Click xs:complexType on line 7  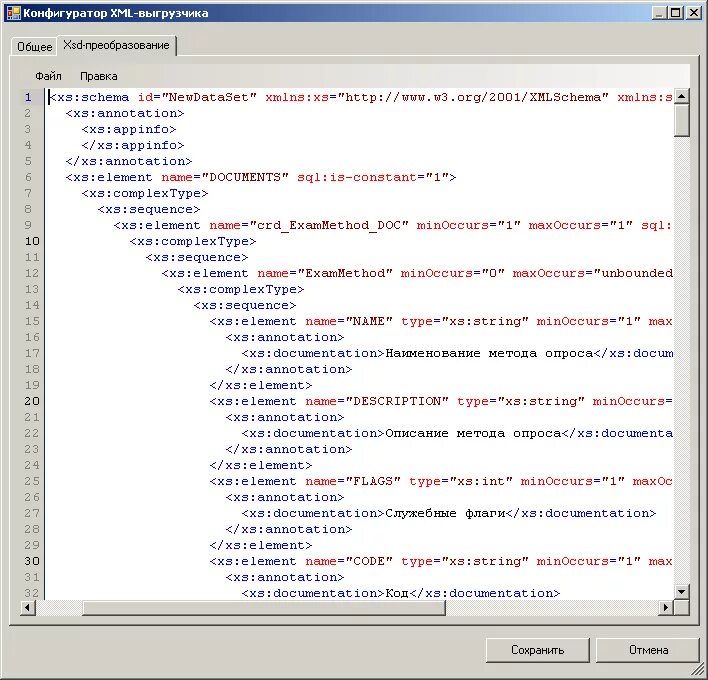144,193
